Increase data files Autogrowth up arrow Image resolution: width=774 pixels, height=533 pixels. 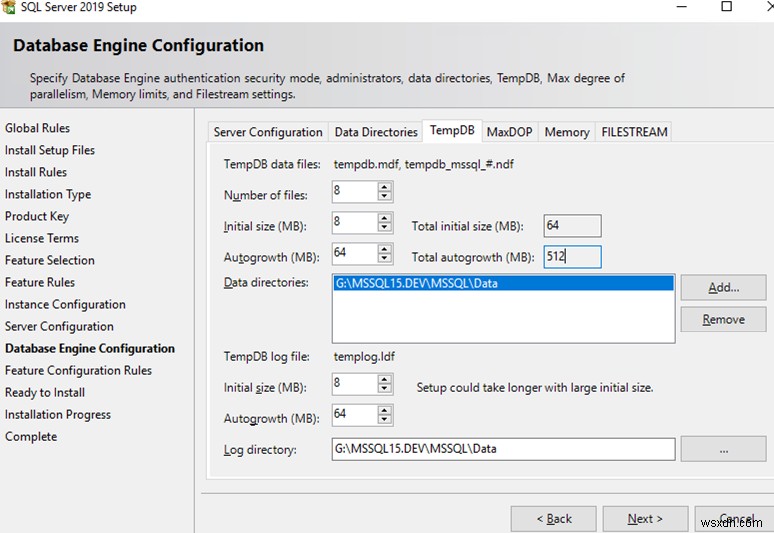[x=385, y=249]
